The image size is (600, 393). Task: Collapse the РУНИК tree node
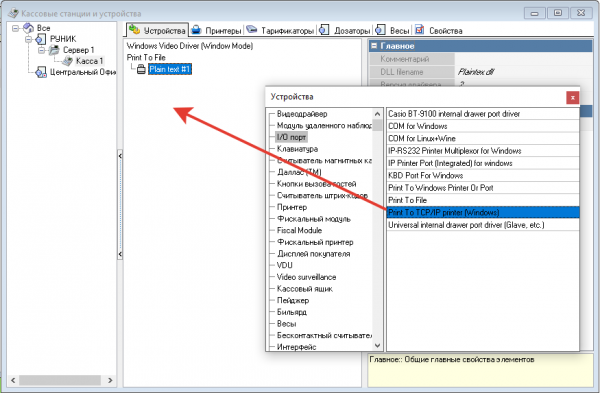click(29, 39)
